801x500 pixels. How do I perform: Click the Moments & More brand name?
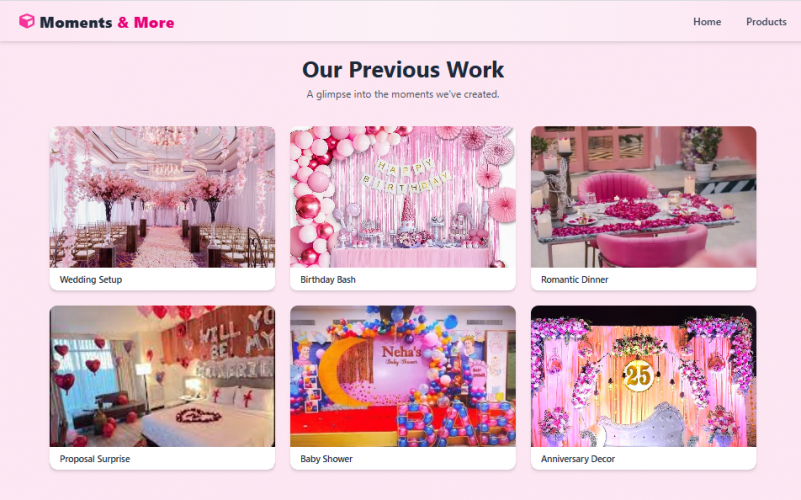(107, 22)
